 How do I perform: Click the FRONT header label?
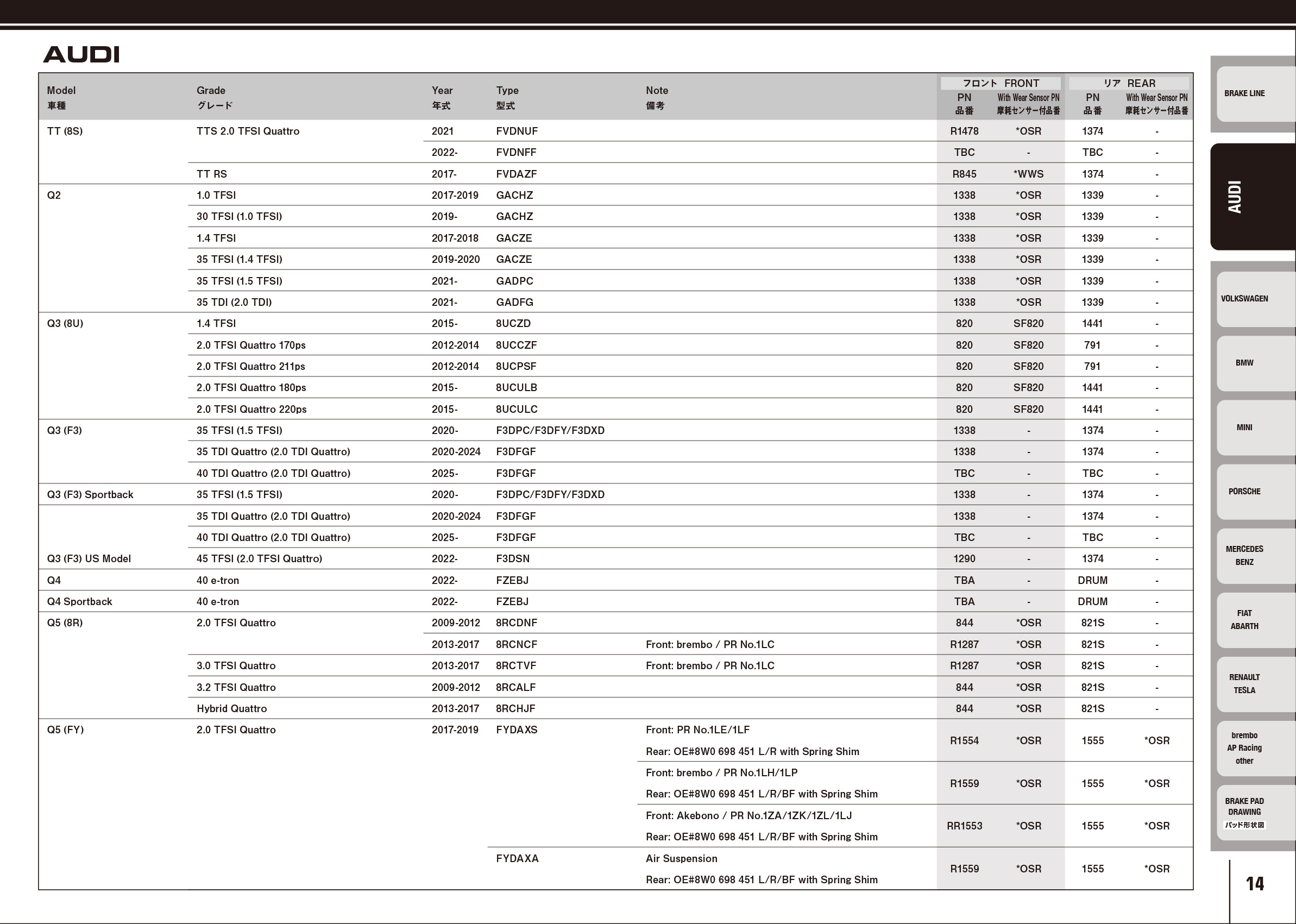point(1000,83)
